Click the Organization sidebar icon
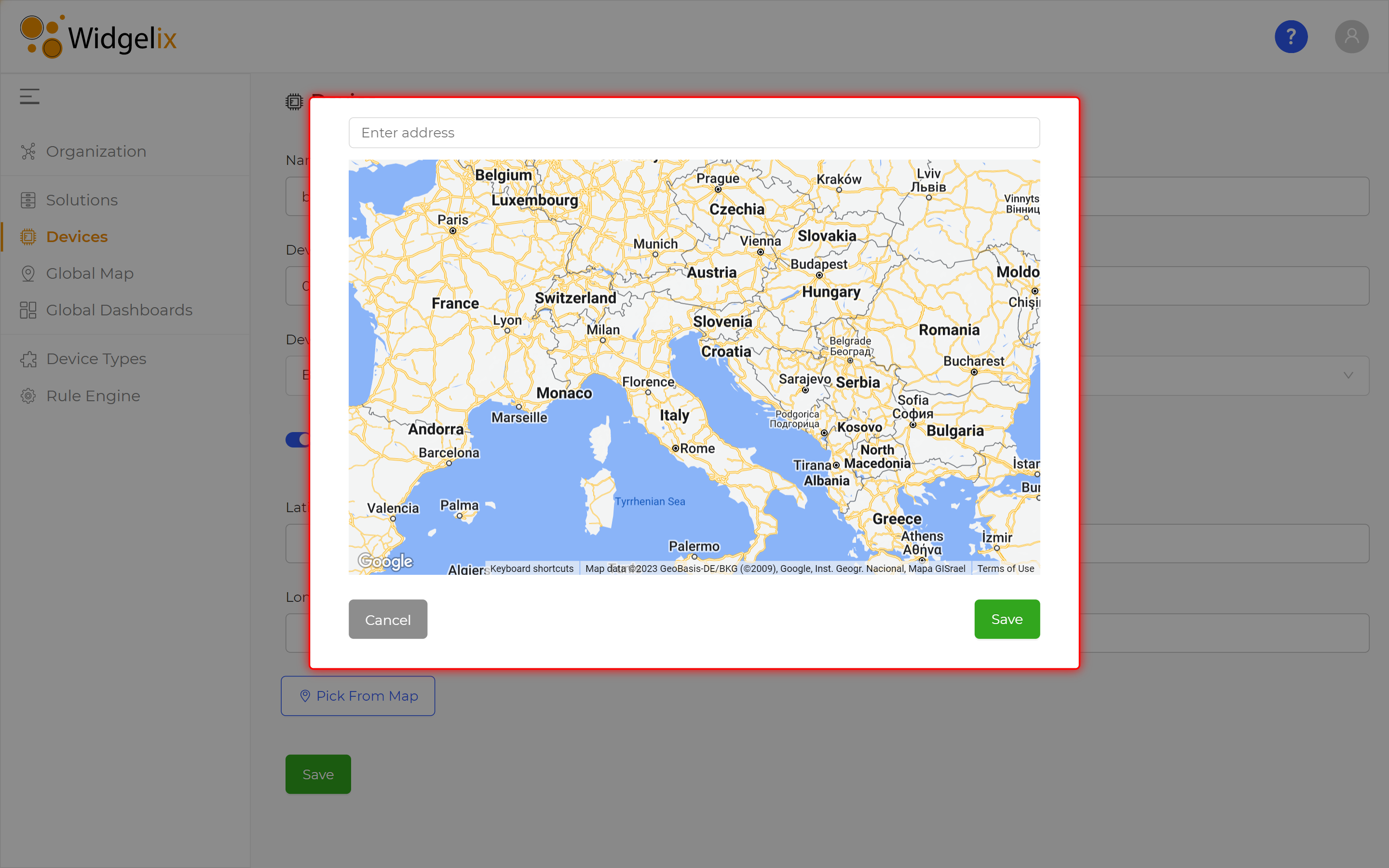Image resolution: width=1389 pixels, height=868 pixels. tap(28, 151)
